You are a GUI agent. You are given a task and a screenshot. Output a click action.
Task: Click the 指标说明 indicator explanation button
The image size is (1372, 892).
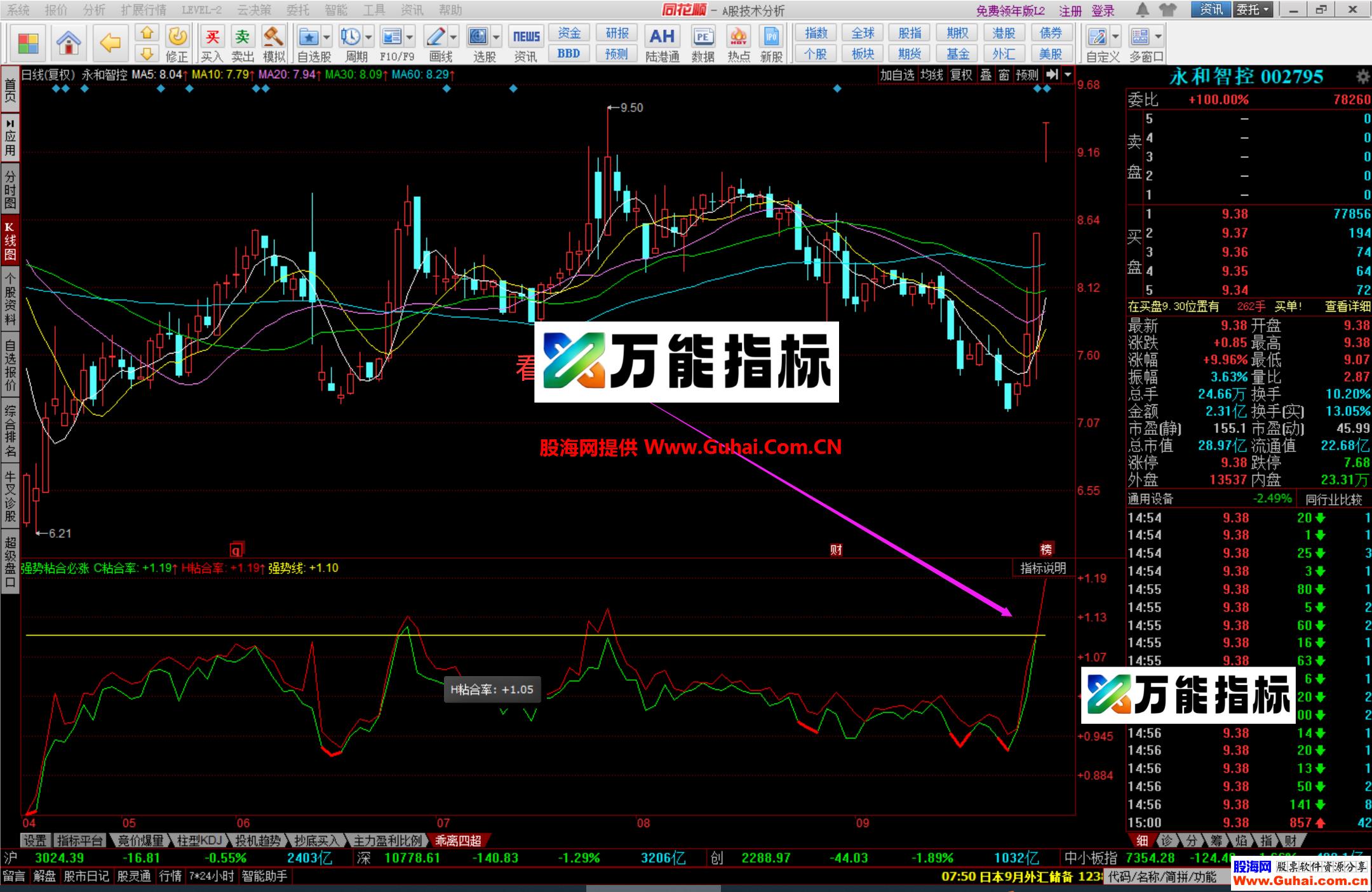pos(1044,568)
